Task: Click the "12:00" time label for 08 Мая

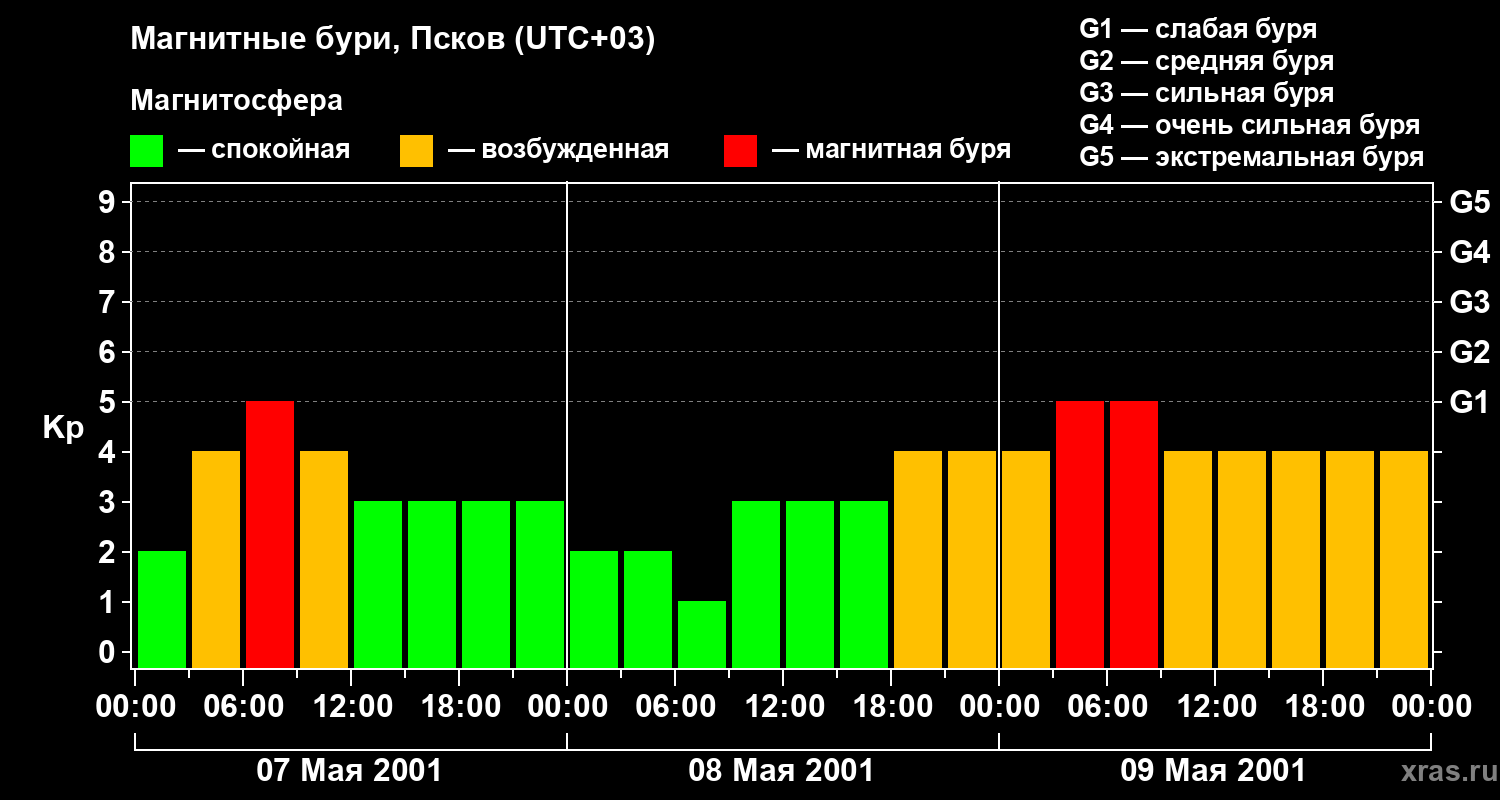Action: (x=783, y=707)
